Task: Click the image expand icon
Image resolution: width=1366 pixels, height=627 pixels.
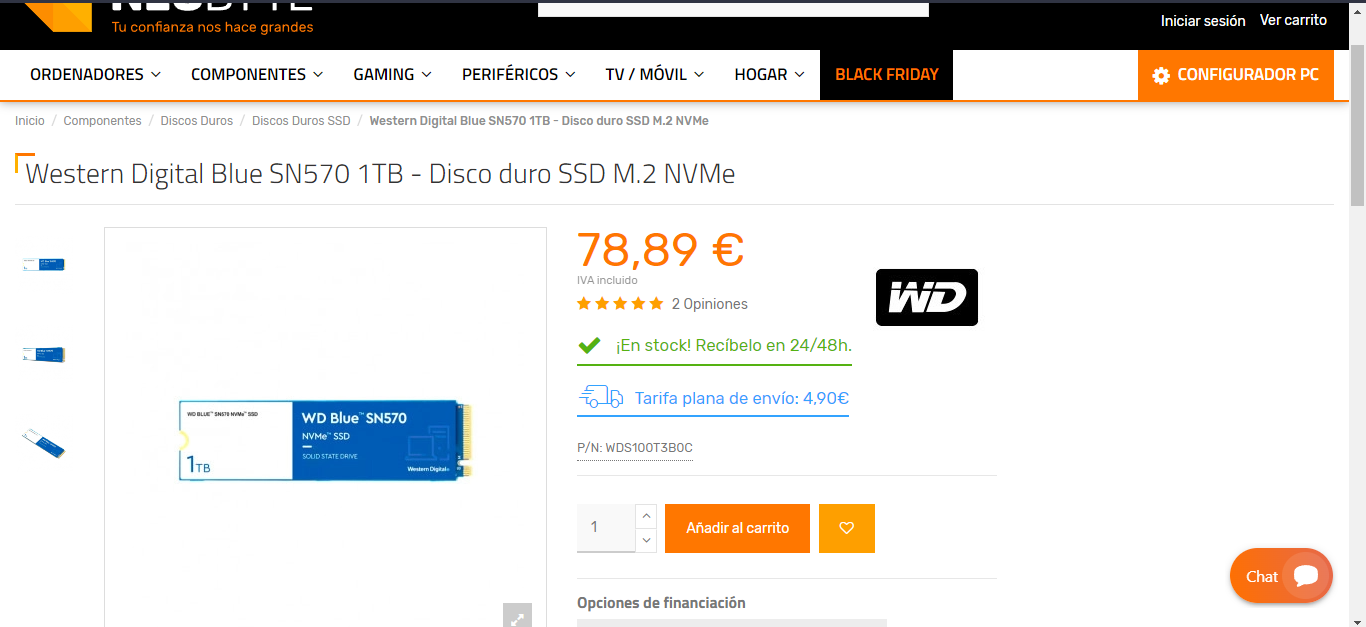Action: click(x=517, y=617)
